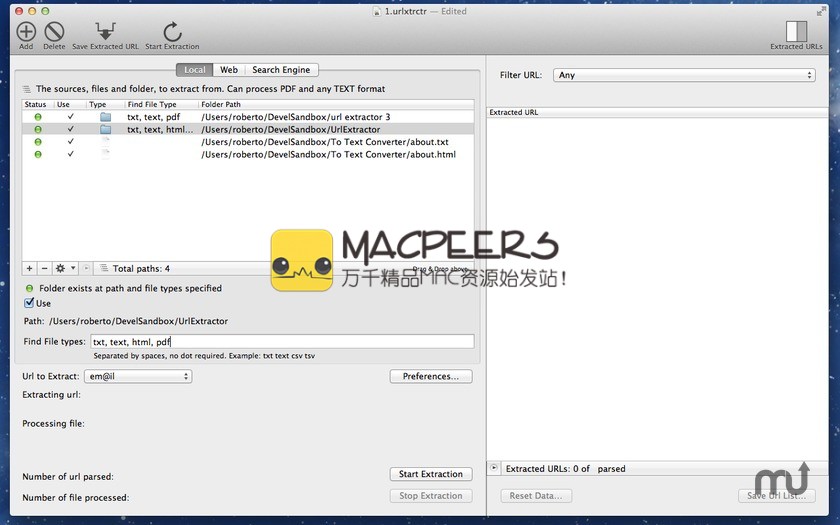Click the Use column header
This screenshot has height=525, width=840.
click(70, 104)
